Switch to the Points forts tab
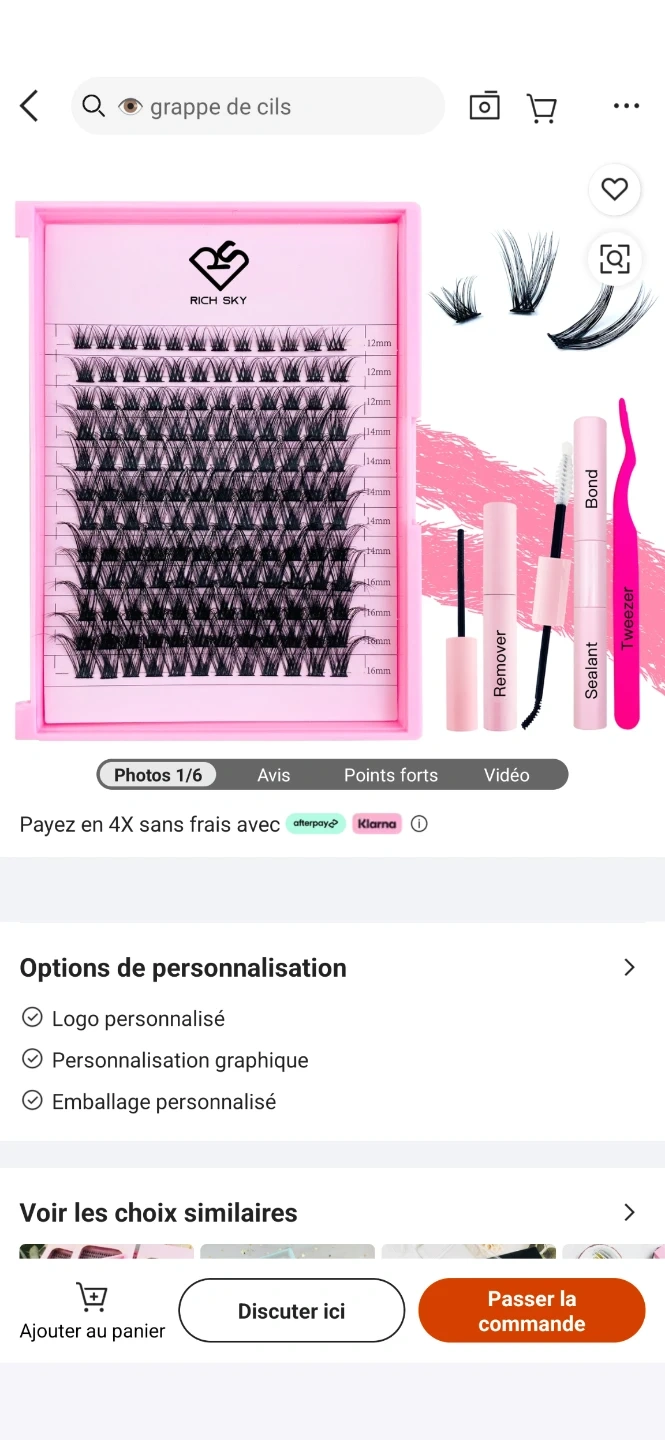The height and width of the screenshot is (1440, 665). click(x=390, y=775)
